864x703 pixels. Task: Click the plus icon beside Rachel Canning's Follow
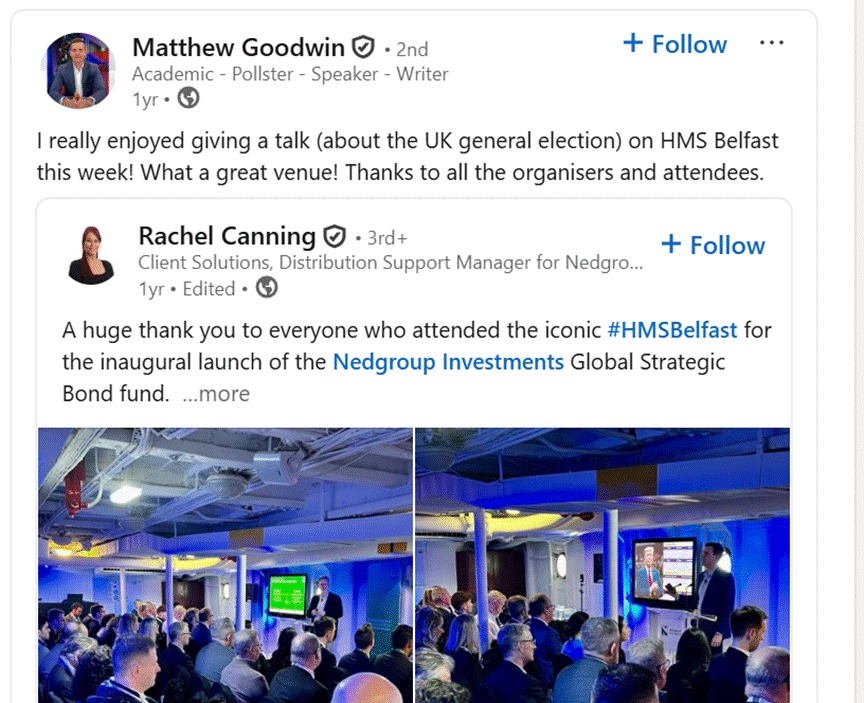pyautogui.click(x=671, y=245)
